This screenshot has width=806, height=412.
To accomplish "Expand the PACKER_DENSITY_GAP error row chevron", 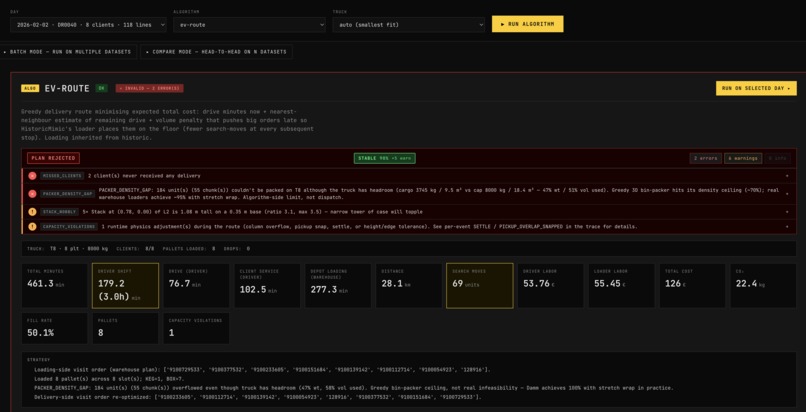I will point(787,194).
